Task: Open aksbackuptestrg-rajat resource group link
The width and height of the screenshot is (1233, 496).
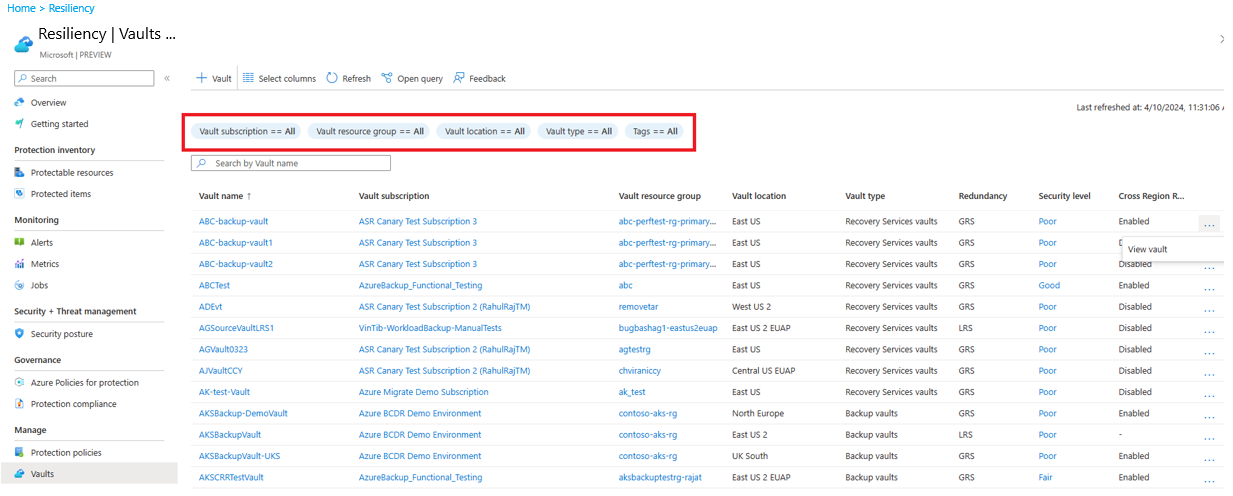Action: [660, 477]
